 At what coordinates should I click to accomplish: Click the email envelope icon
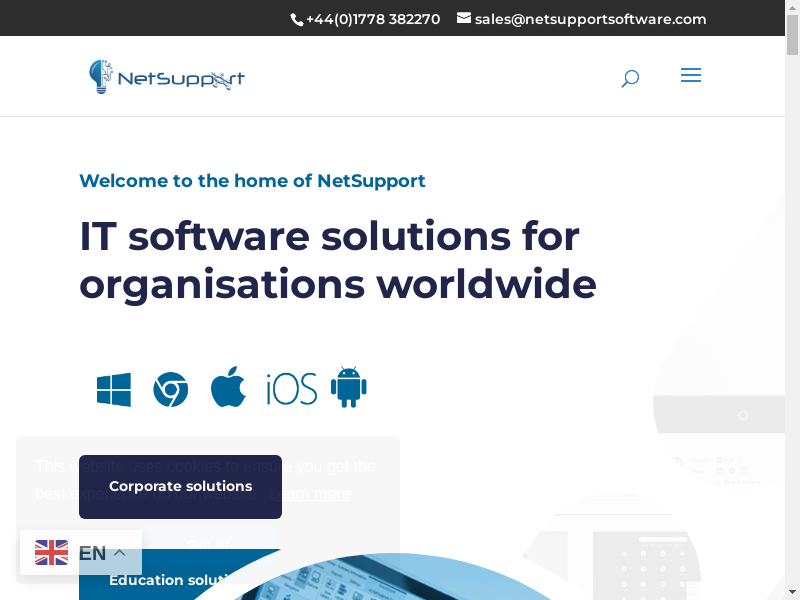point(464,18)
